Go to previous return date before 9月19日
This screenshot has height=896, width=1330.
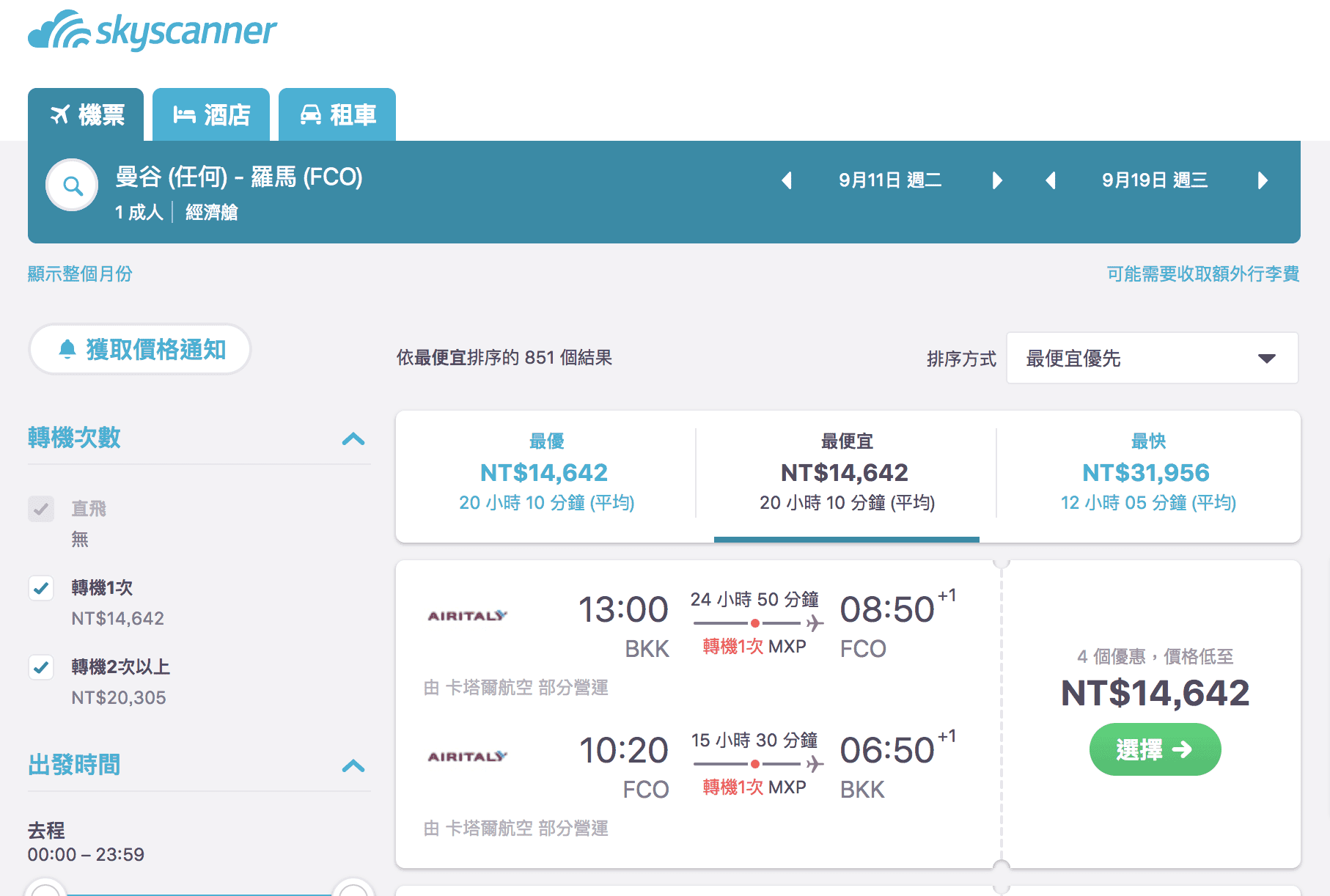coord(1051,180)
